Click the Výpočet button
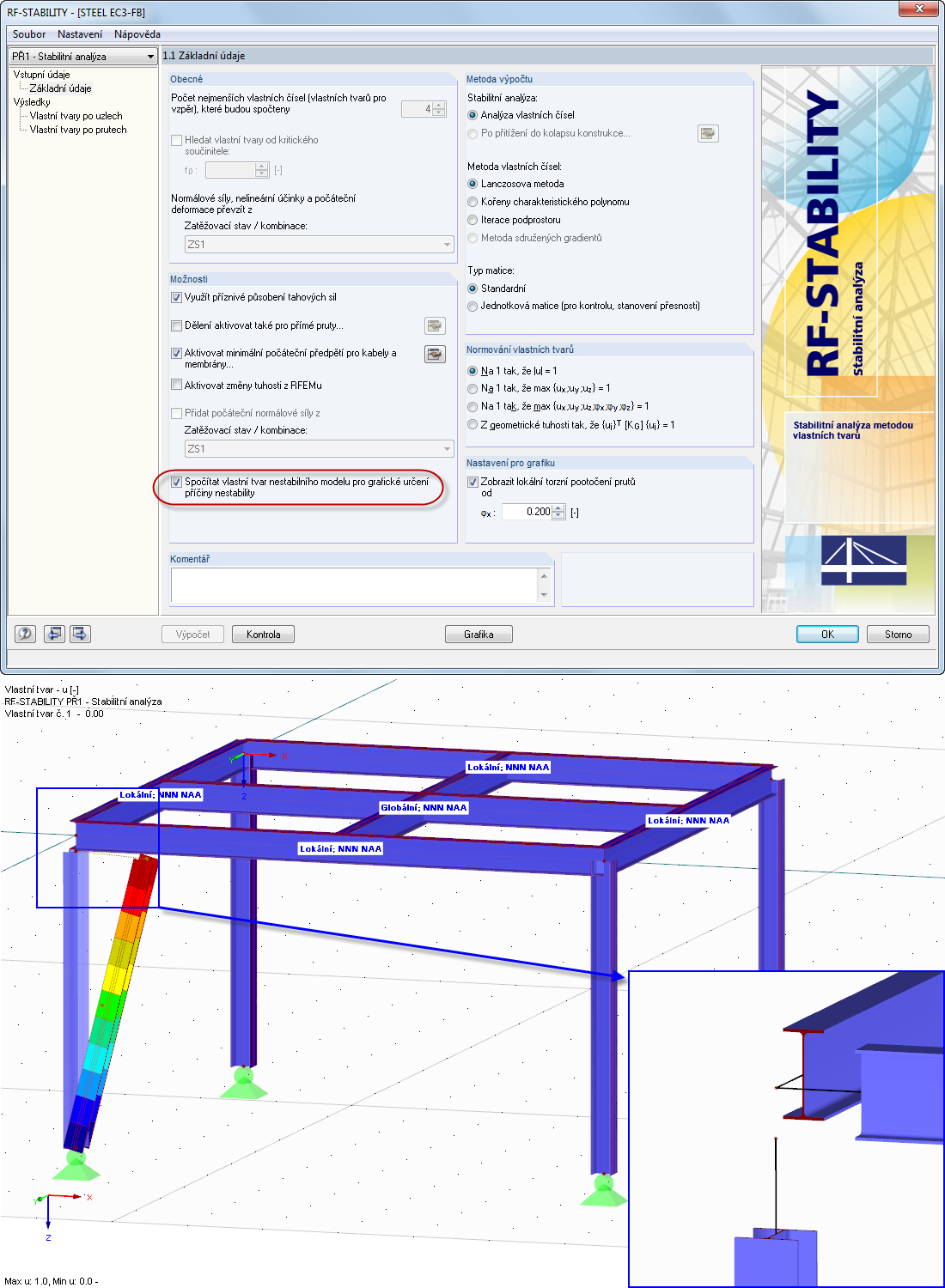This screenshot has height=1288, width=945. [x=192, y=635]
